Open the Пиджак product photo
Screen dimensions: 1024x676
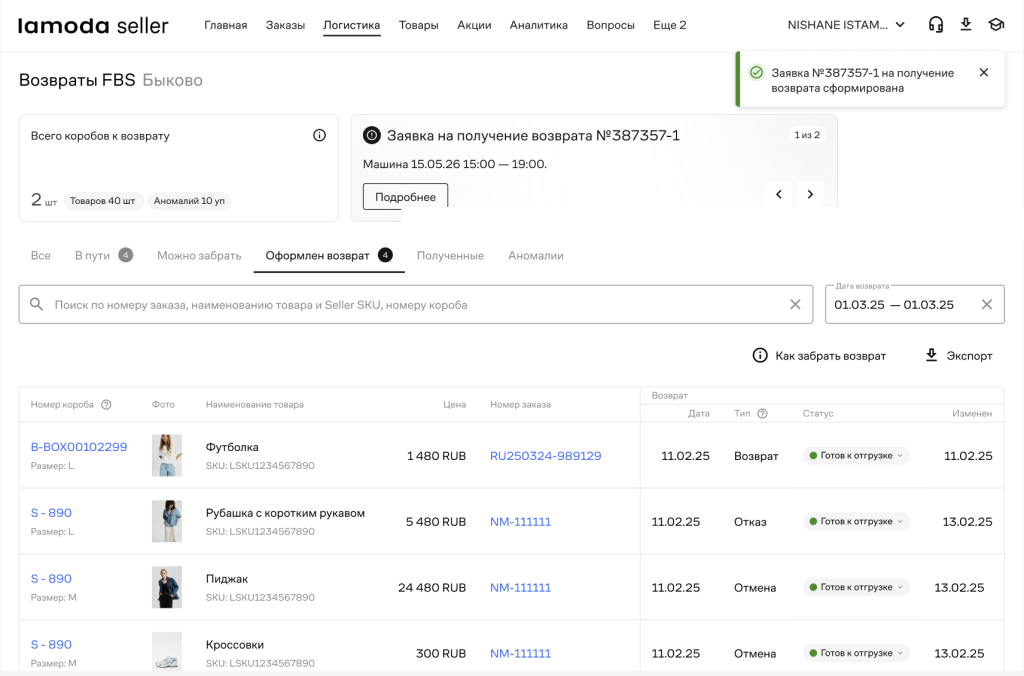tap(167, 587)
